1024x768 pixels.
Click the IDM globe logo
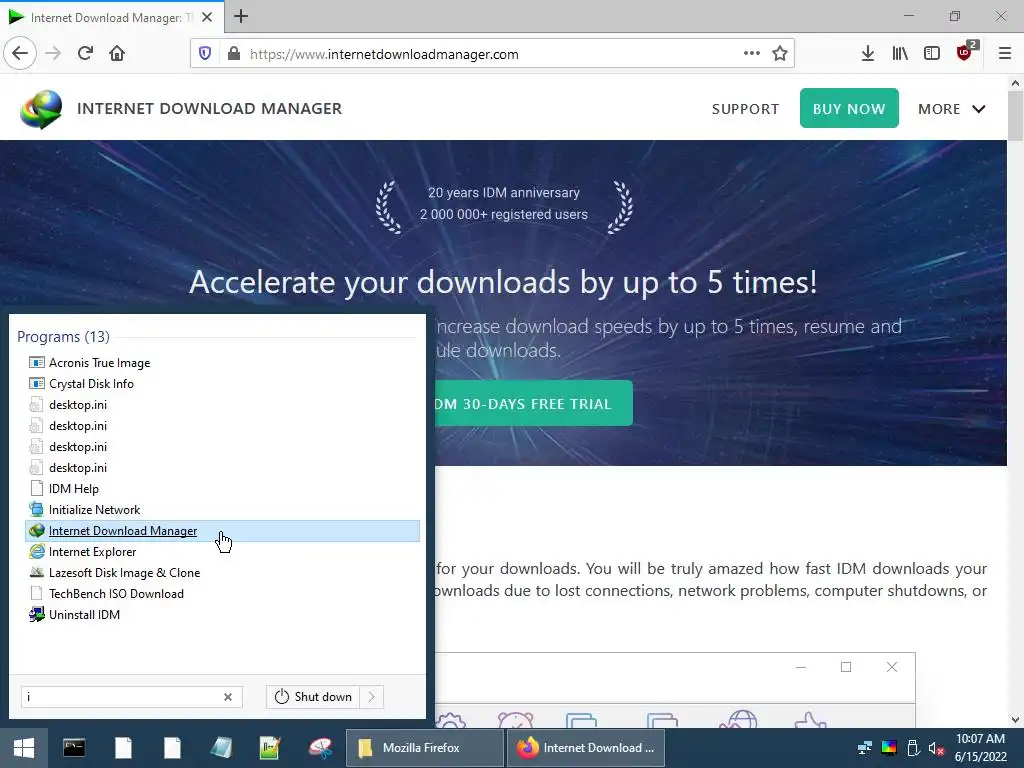[41, 109]
